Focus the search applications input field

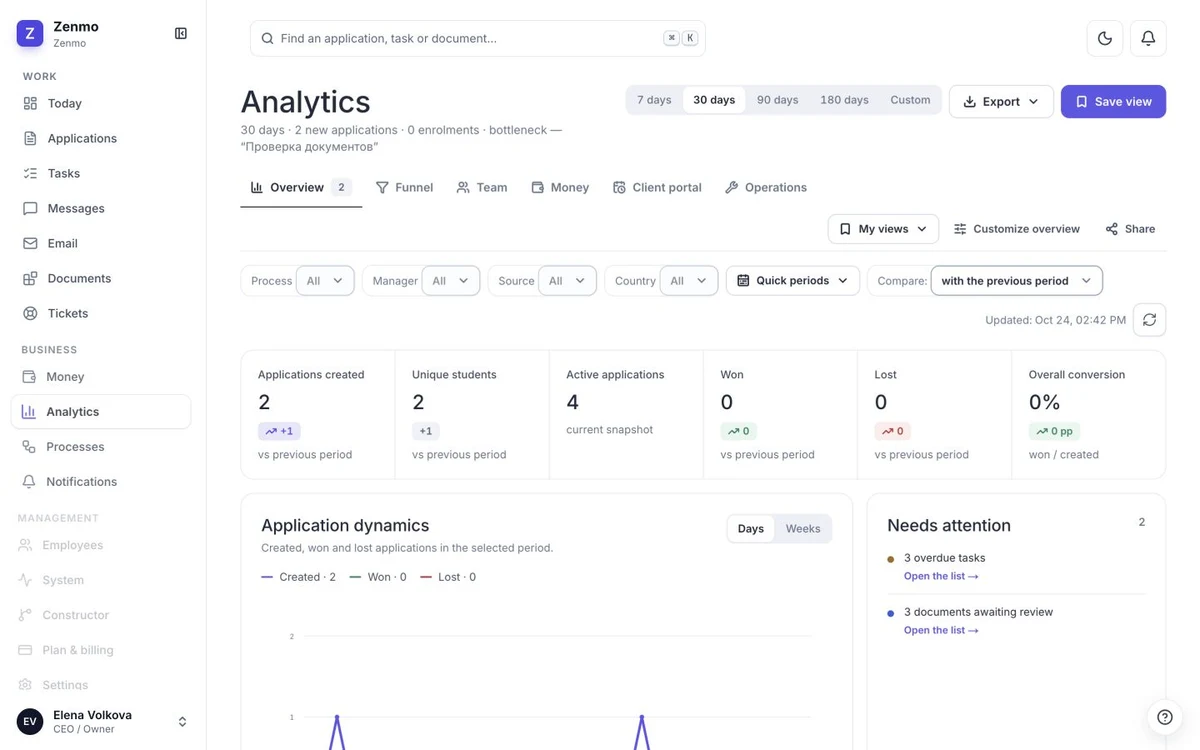coord(478,38)
